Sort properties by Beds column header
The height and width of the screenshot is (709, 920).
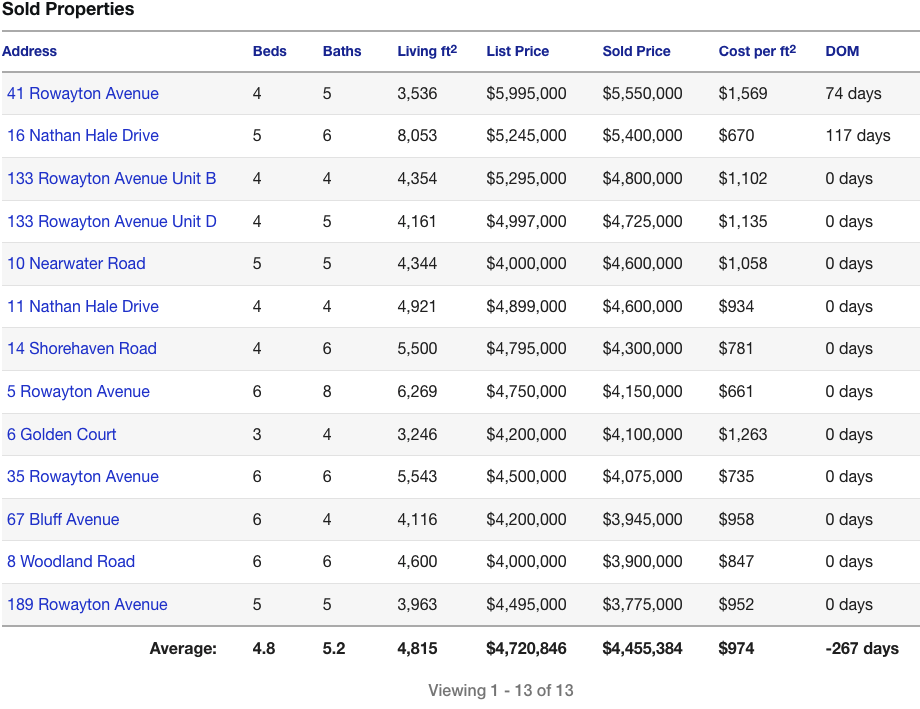[x=269, y=51]
